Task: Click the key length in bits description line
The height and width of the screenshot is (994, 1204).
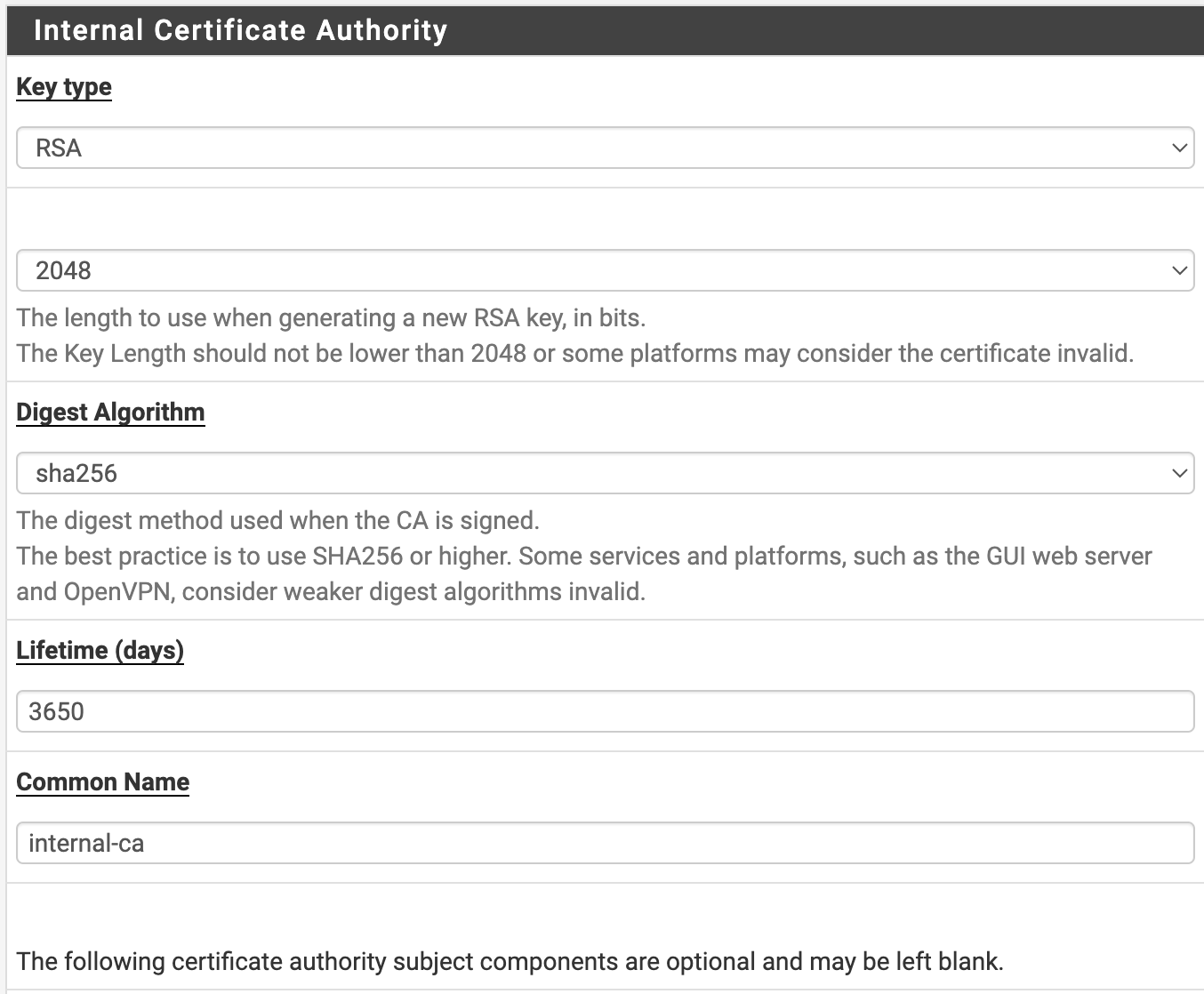Action: pos(331,318)
